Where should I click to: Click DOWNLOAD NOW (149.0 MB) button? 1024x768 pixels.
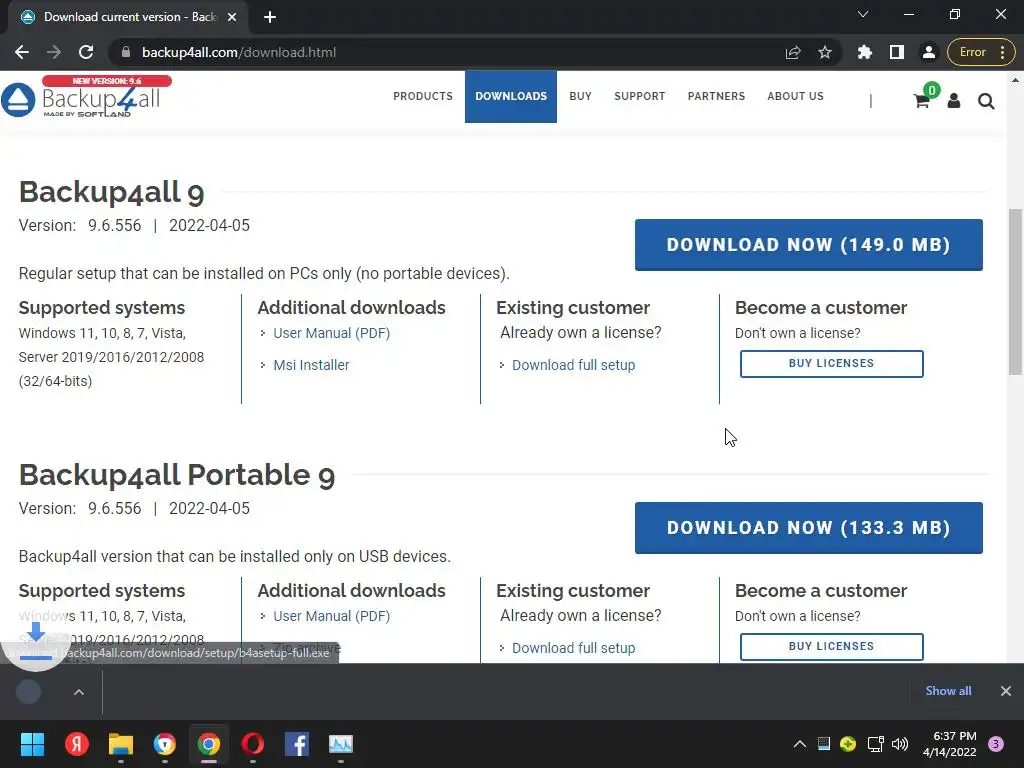pyautogui.click(x=808, y=245)
